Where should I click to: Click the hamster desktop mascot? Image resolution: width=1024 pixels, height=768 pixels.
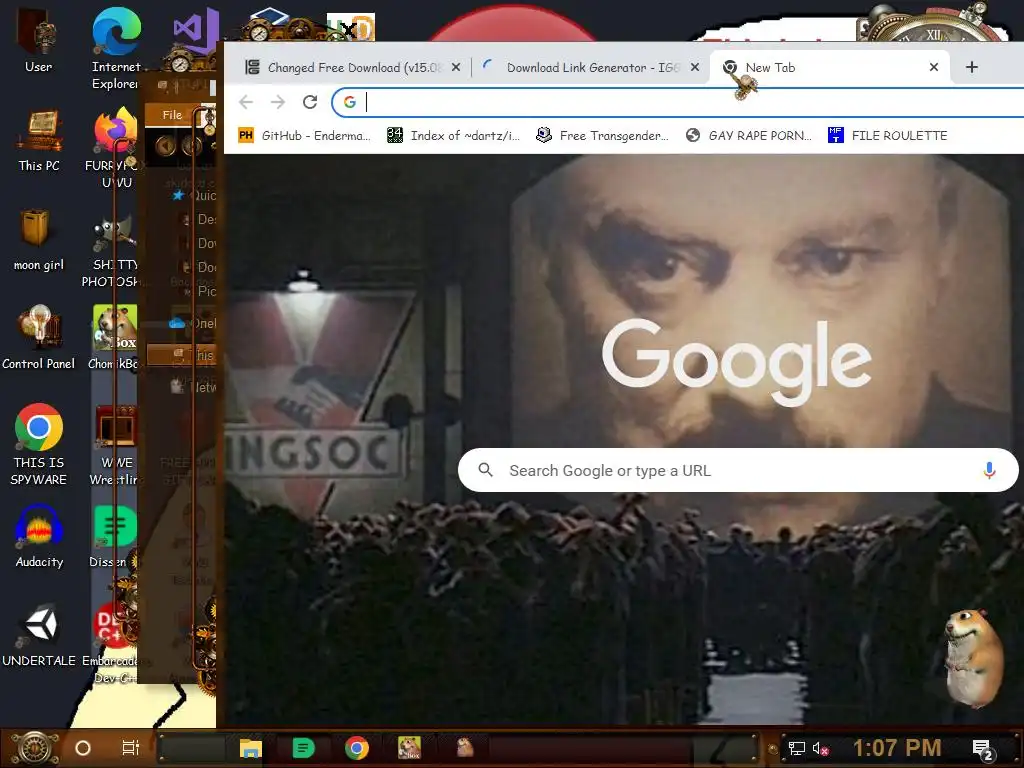click(974, 657)
